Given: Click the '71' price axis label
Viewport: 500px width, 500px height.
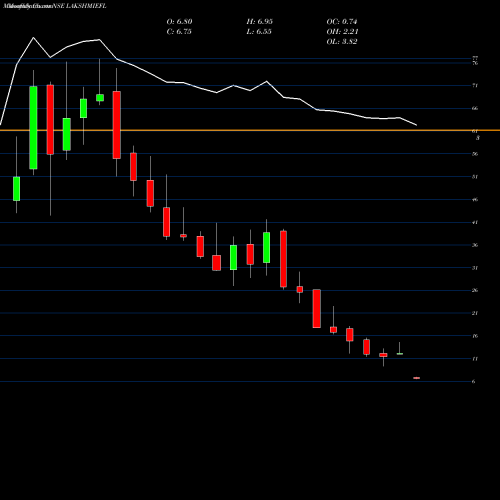Looking at the screenshot, I should pyautogui.click(x=475, y=86).
